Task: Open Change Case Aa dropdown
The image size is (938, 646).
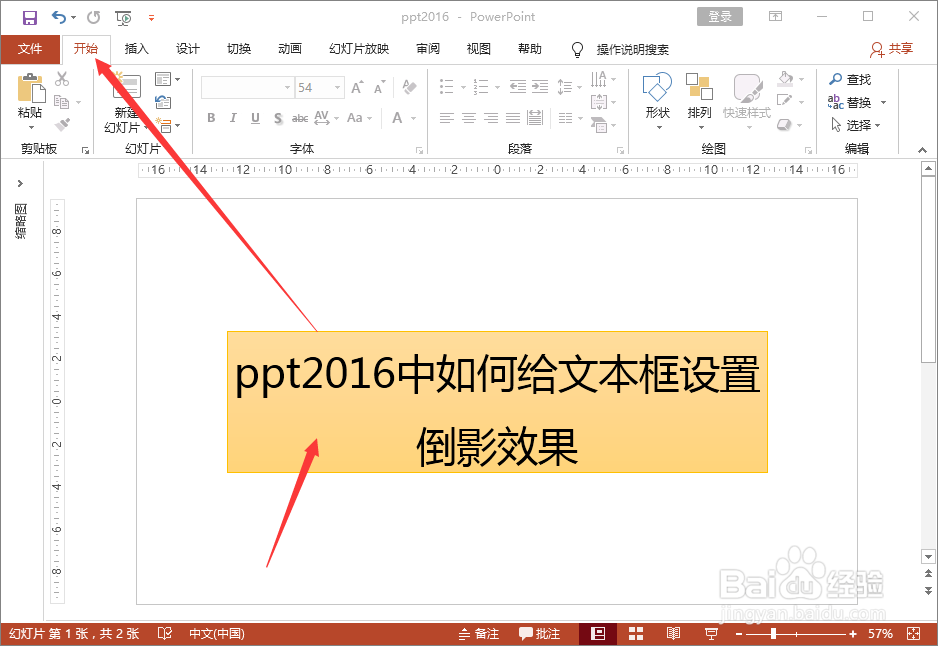Action: click(360, 118)
